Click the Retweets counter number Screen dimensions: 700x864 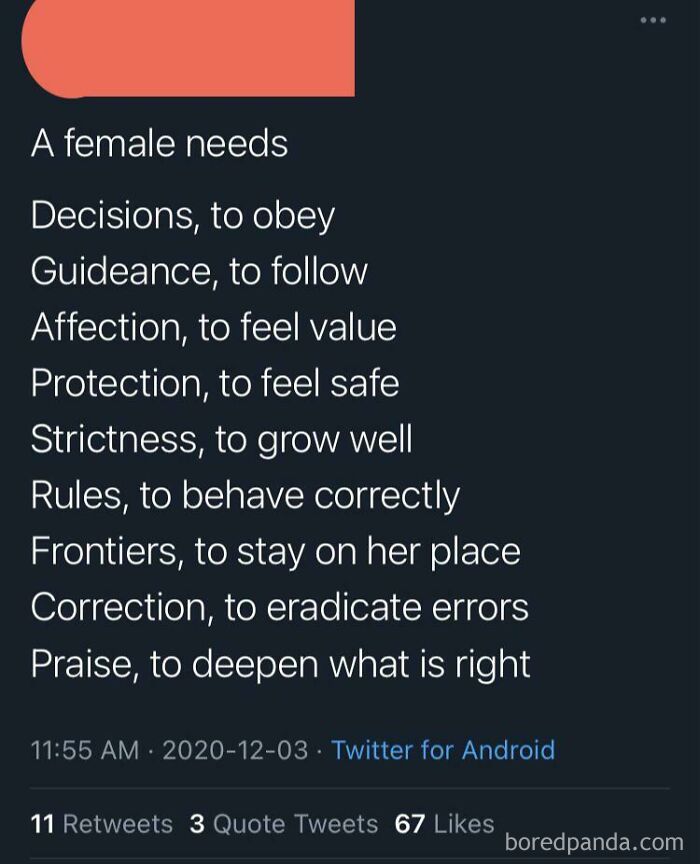point(42,824)
